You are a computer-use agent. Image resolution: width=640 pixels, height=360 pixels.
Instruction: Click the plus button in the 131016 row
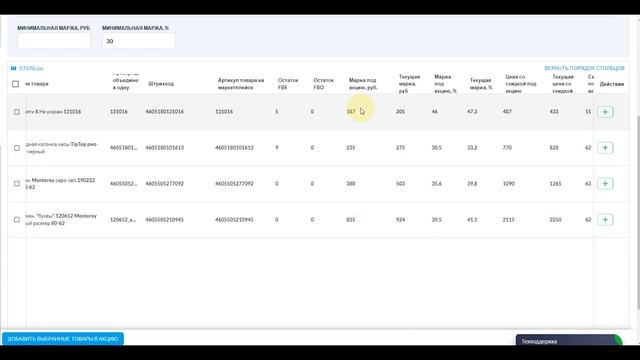(605, 112)
